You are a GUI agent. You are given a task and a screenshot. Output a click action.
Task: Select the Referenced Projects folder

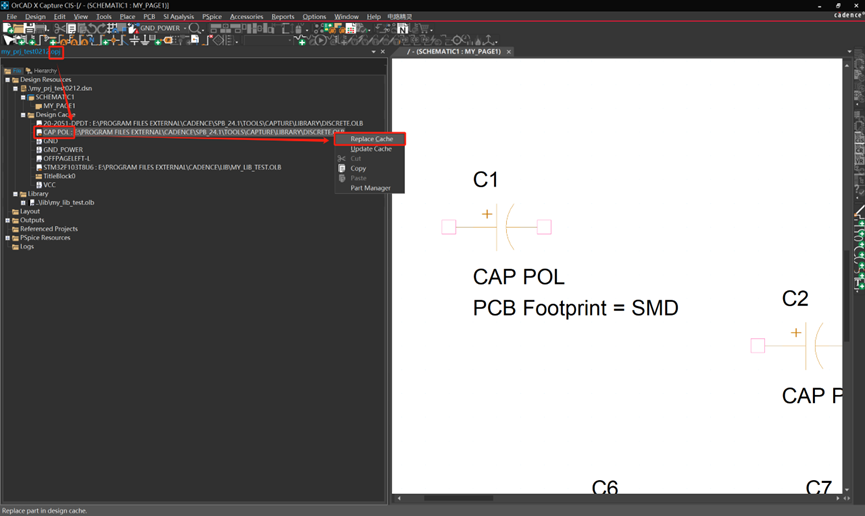49,229
